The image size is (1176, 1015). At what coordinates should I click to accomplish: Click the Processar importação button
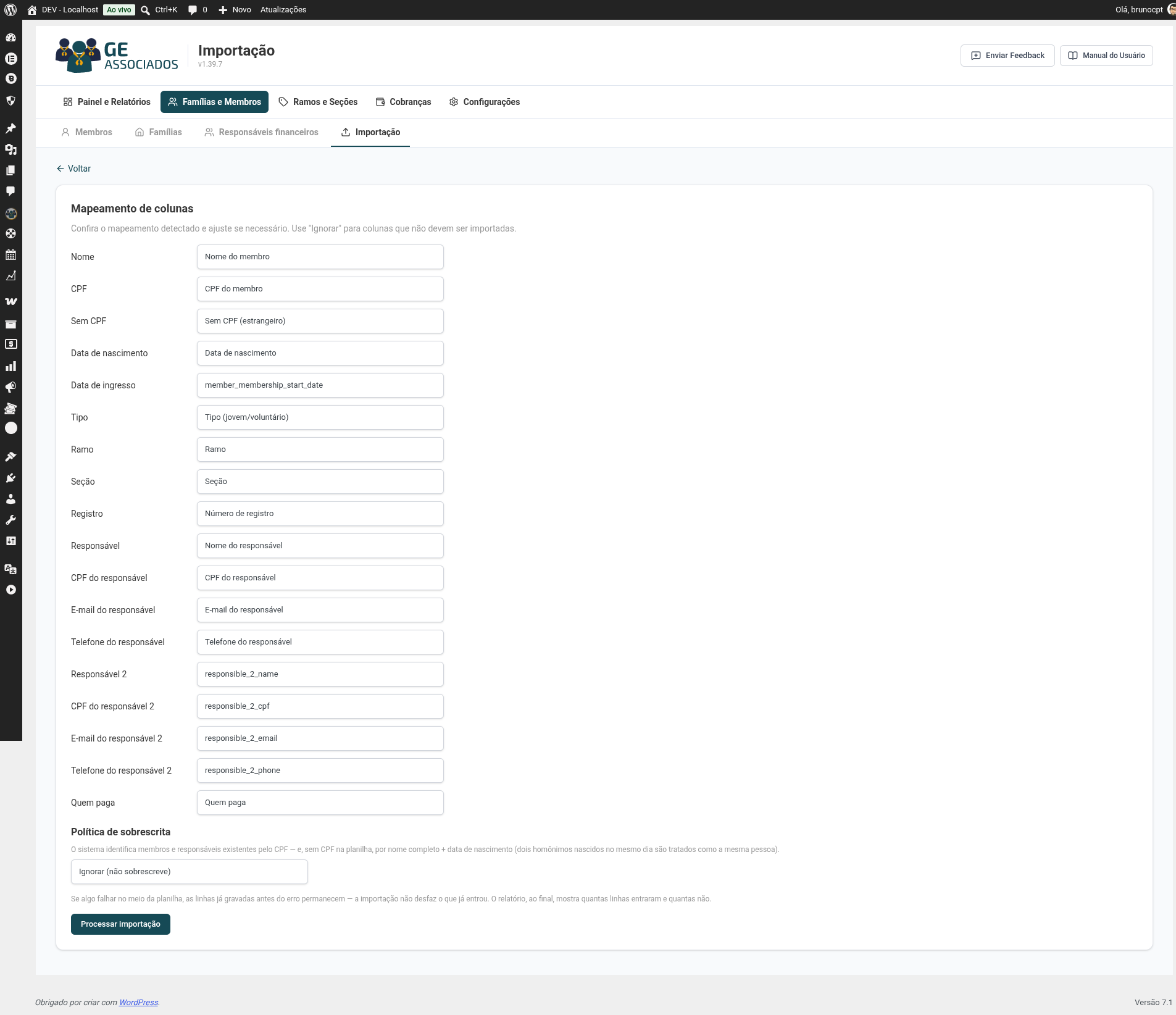(120, 924)
